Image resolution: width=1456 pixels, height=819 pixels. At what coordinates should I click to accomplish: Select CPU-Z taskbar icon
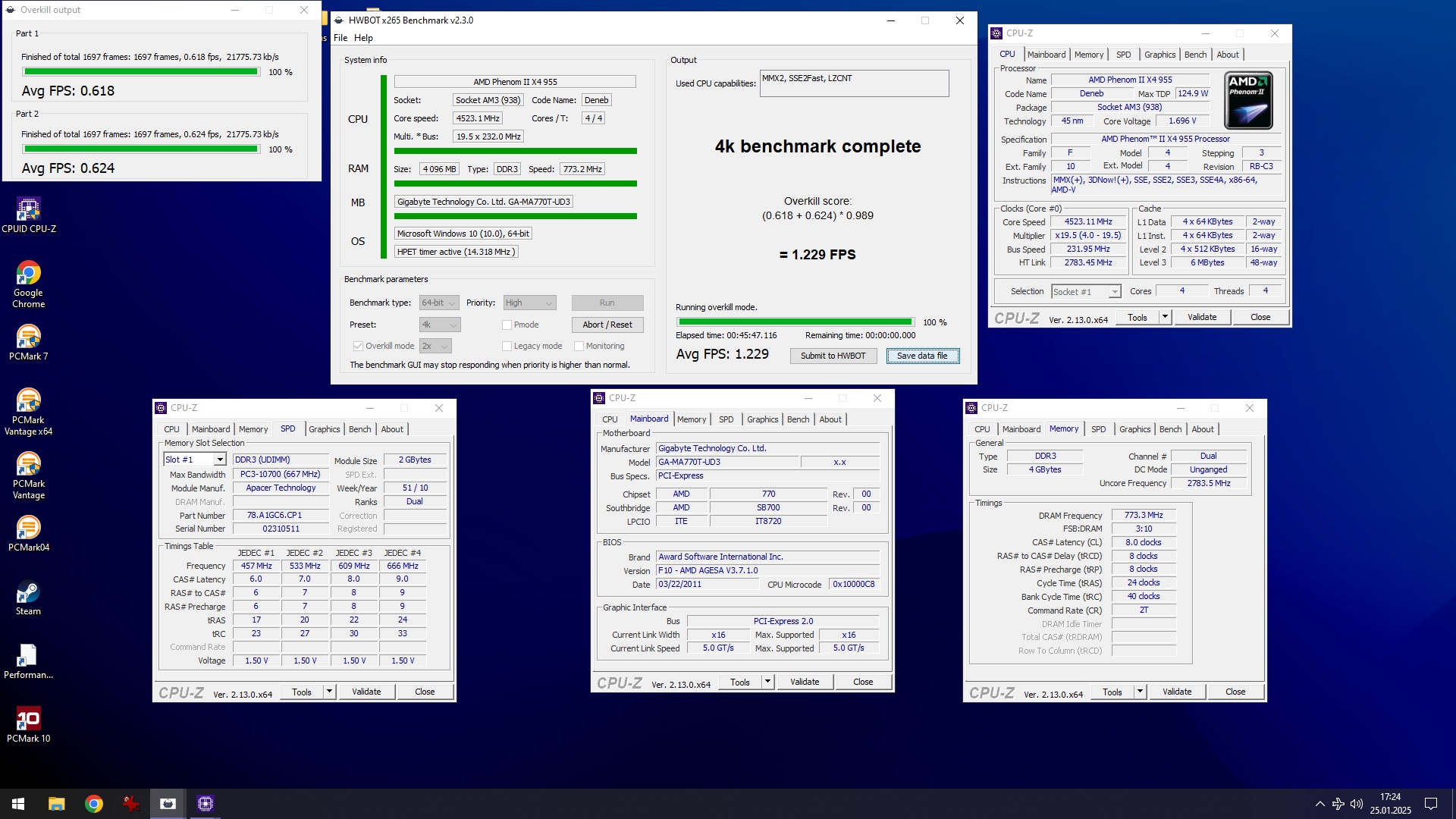point(205,804)
